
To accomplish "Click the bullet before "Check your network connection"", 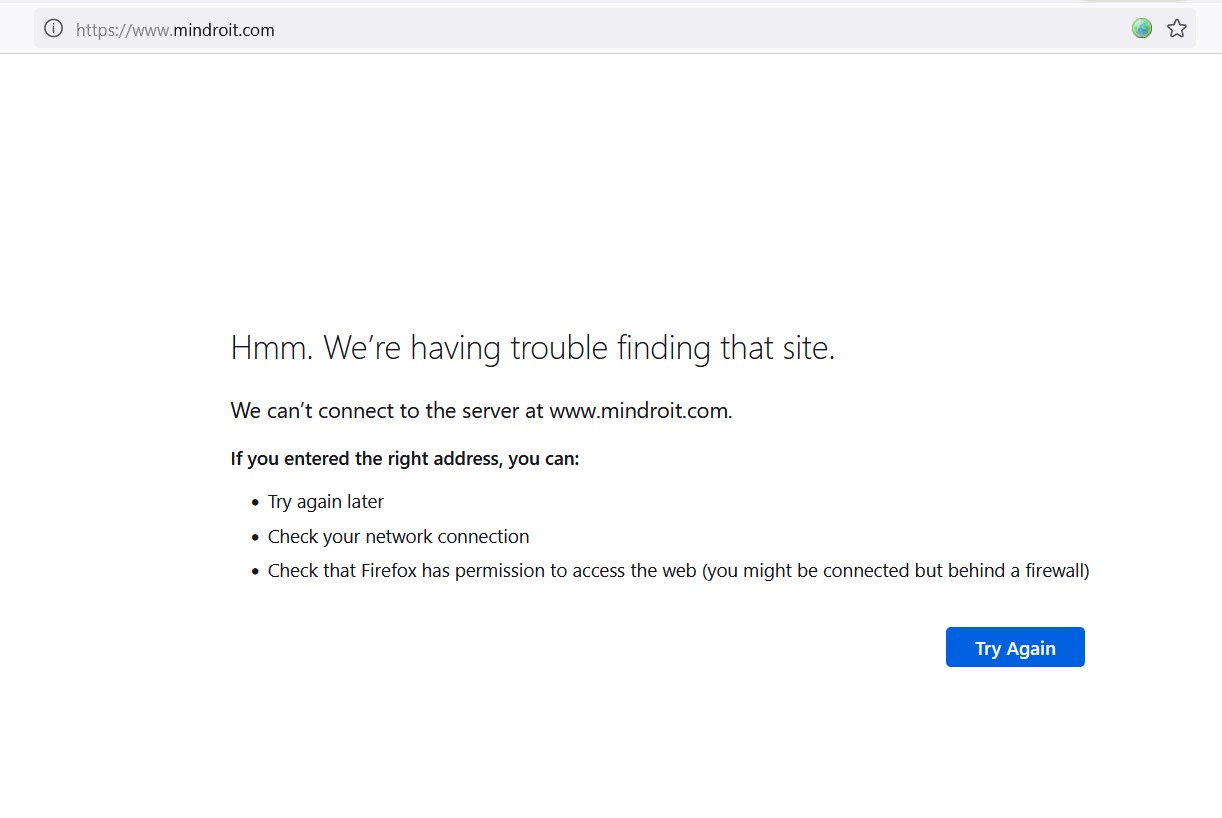I will pos(256,538).
